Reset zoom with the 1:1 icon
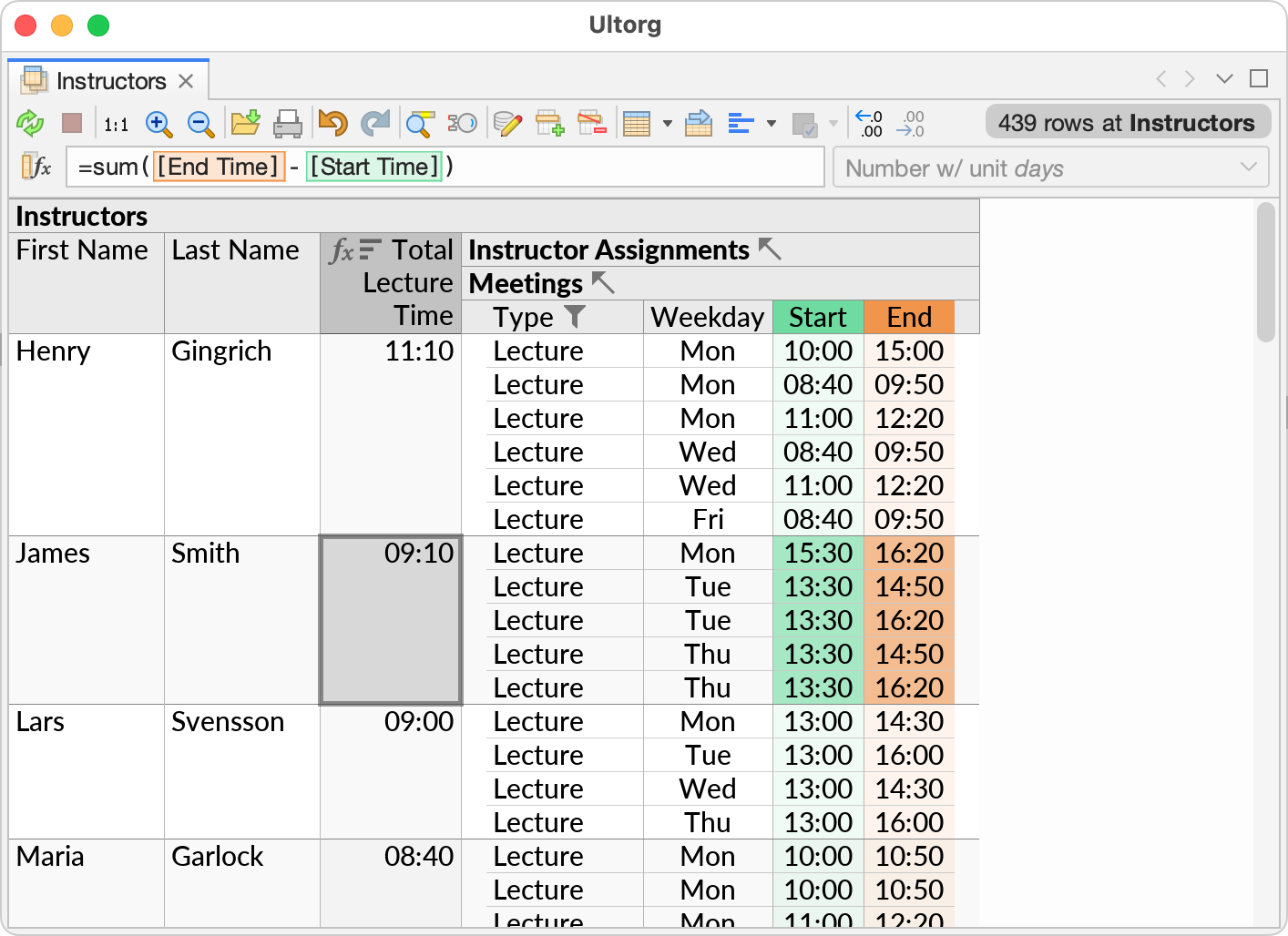 pyautogui.click(x=116, y=124)
